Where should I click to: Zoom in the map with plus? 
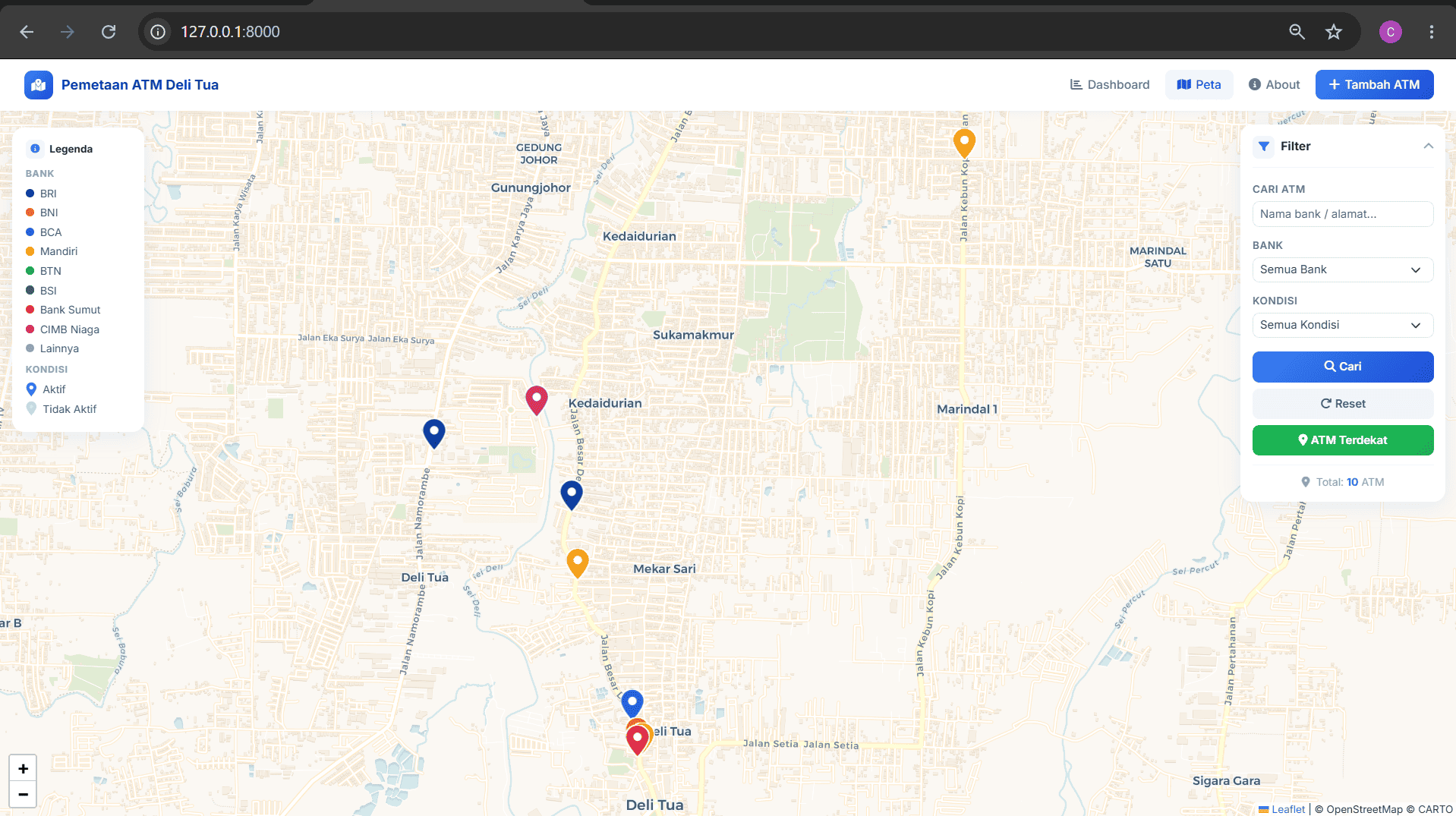point(23,769)
